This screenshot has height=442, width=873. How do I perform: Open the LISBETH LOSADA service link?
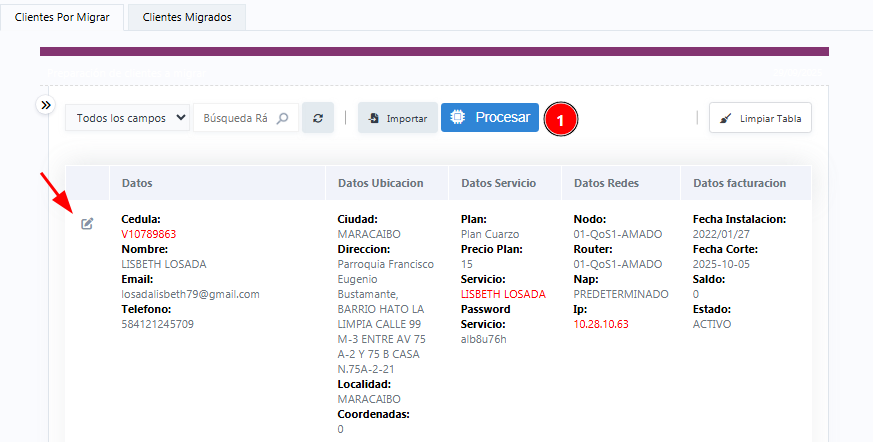coord(503,294)
